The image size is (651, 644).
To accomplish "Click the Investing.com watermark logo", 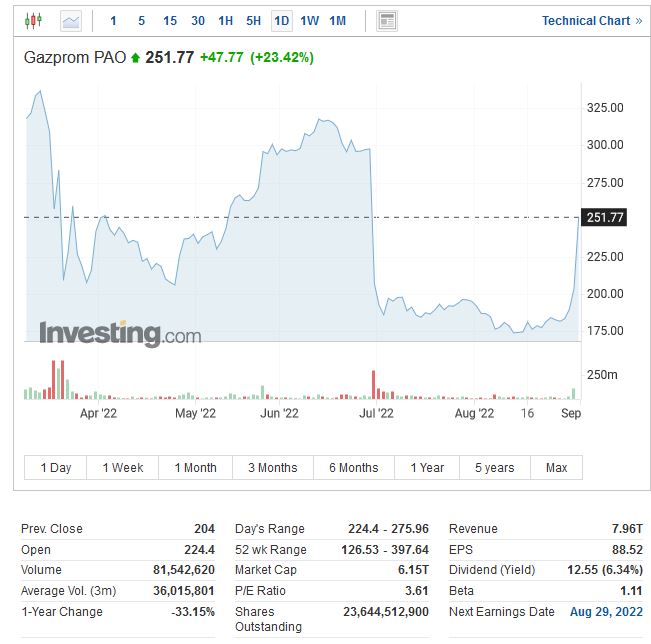I will (x=120, y=333).
